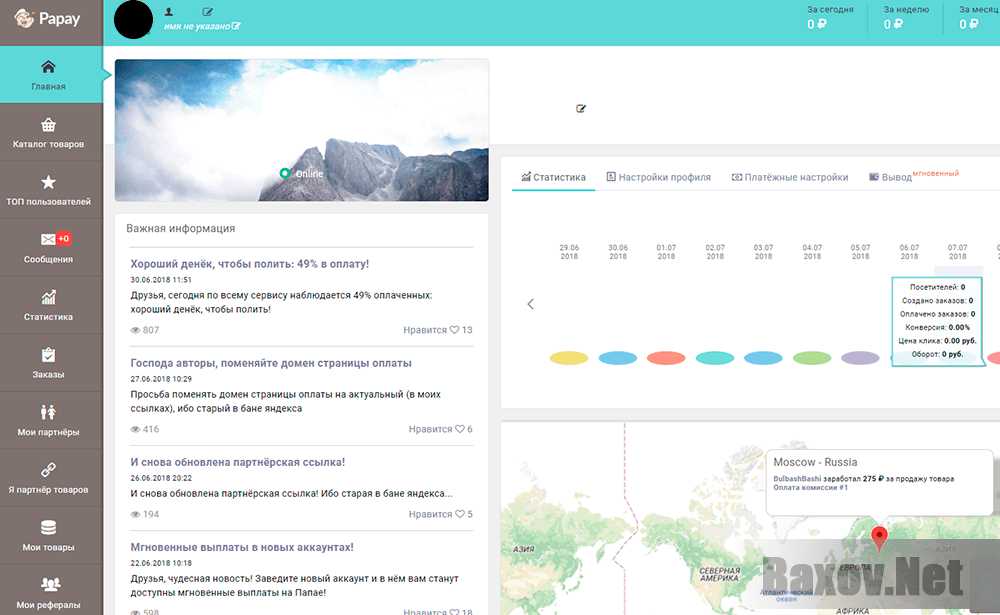Click the Я партнёр товаров link icon
The image size is (1000, 615).
pyautogui.click(x=48, y=470)
